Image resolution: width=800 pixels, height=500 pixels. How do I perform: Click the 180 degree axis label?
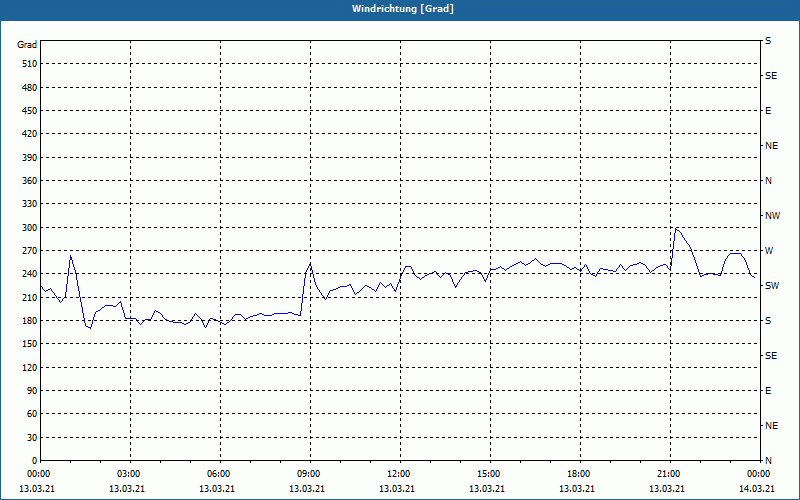30,321
